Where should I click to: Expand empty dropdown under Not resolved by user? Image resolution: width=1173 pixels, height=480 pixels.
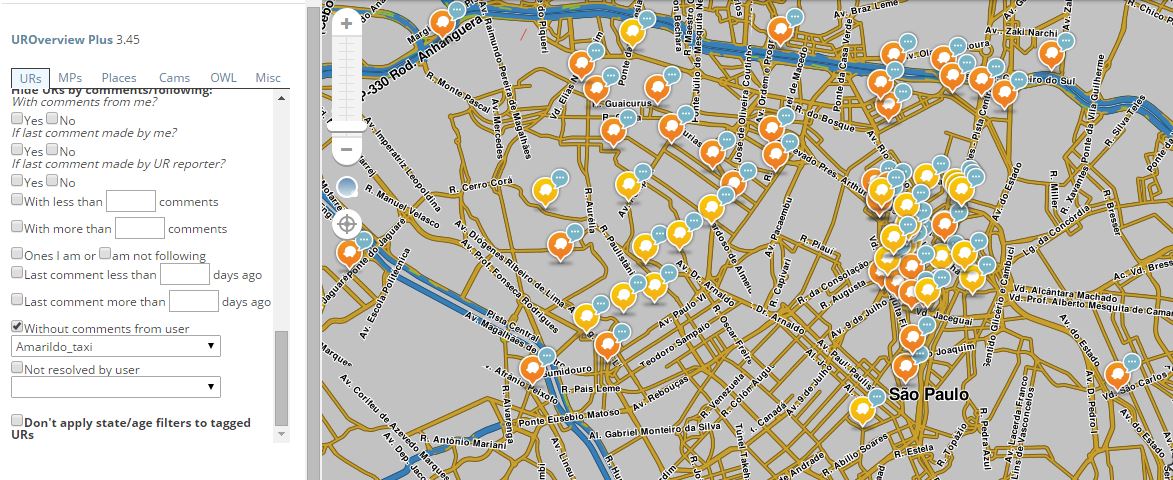tap(116, 386)
